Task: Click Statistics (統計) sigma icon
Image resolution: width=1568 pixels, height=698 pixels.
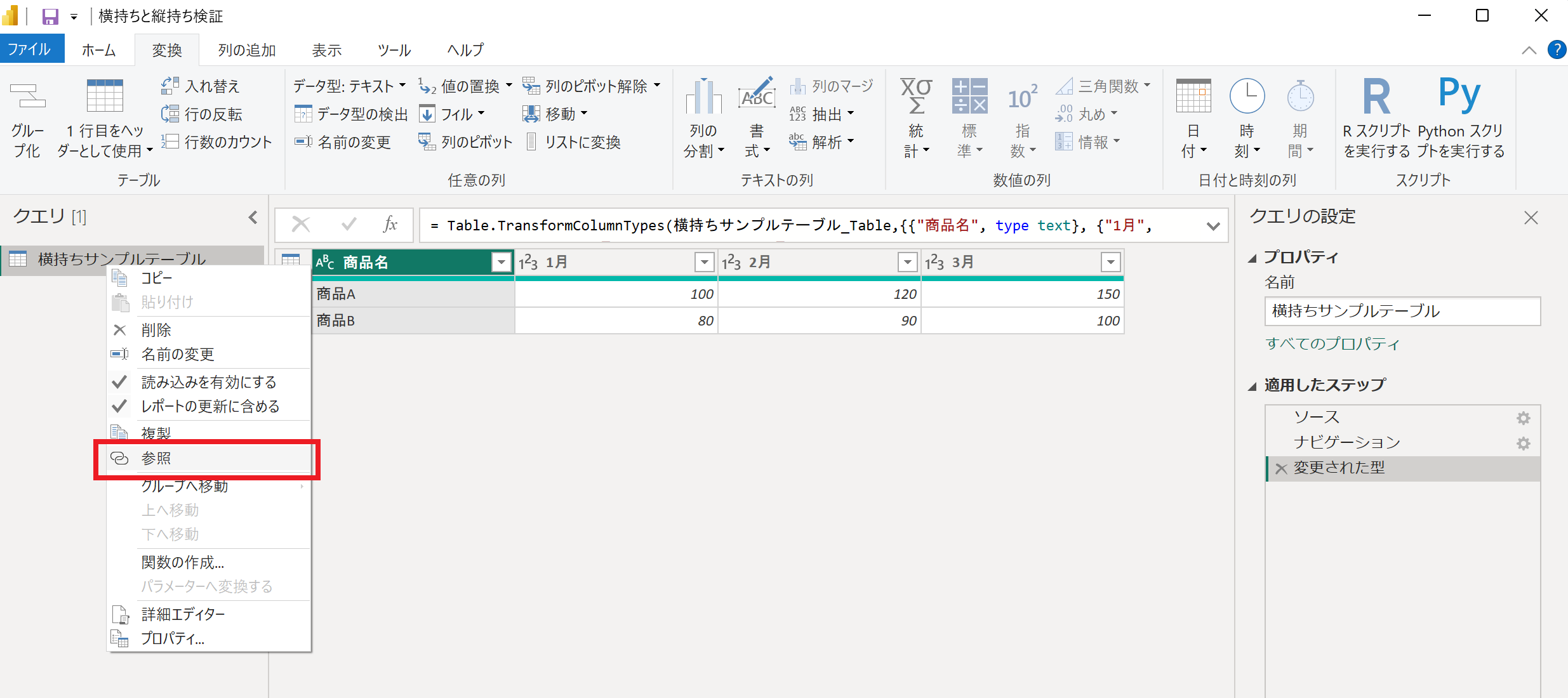Action: 916,96
